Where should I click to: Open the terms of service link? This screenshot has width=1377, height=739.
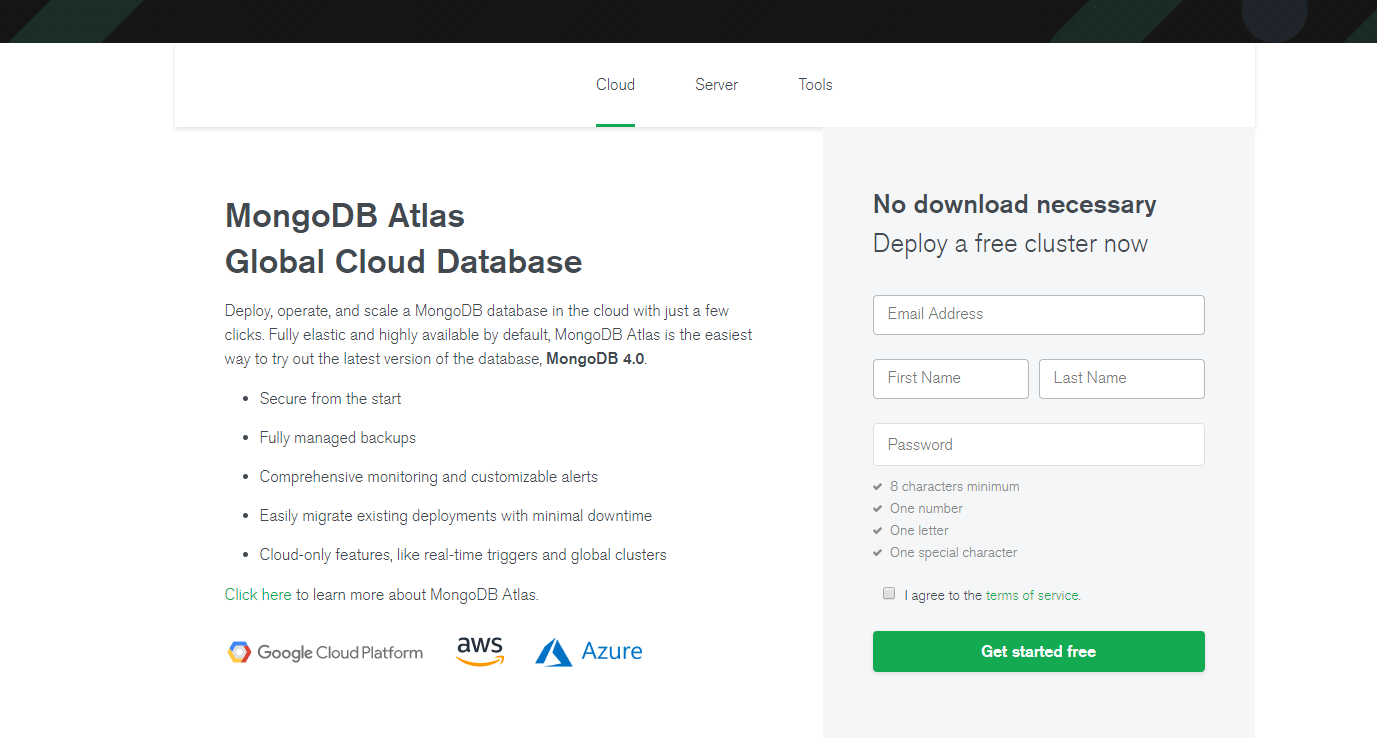click(1032, 595)
